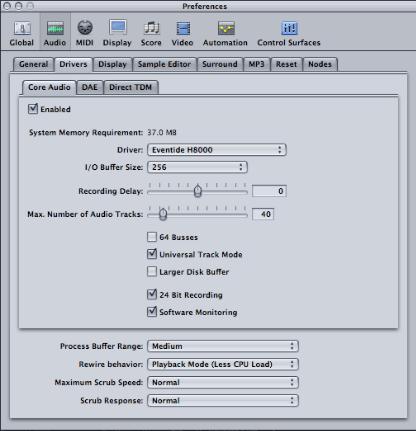Open the Display preferences monitor icon

click(118, 27)
